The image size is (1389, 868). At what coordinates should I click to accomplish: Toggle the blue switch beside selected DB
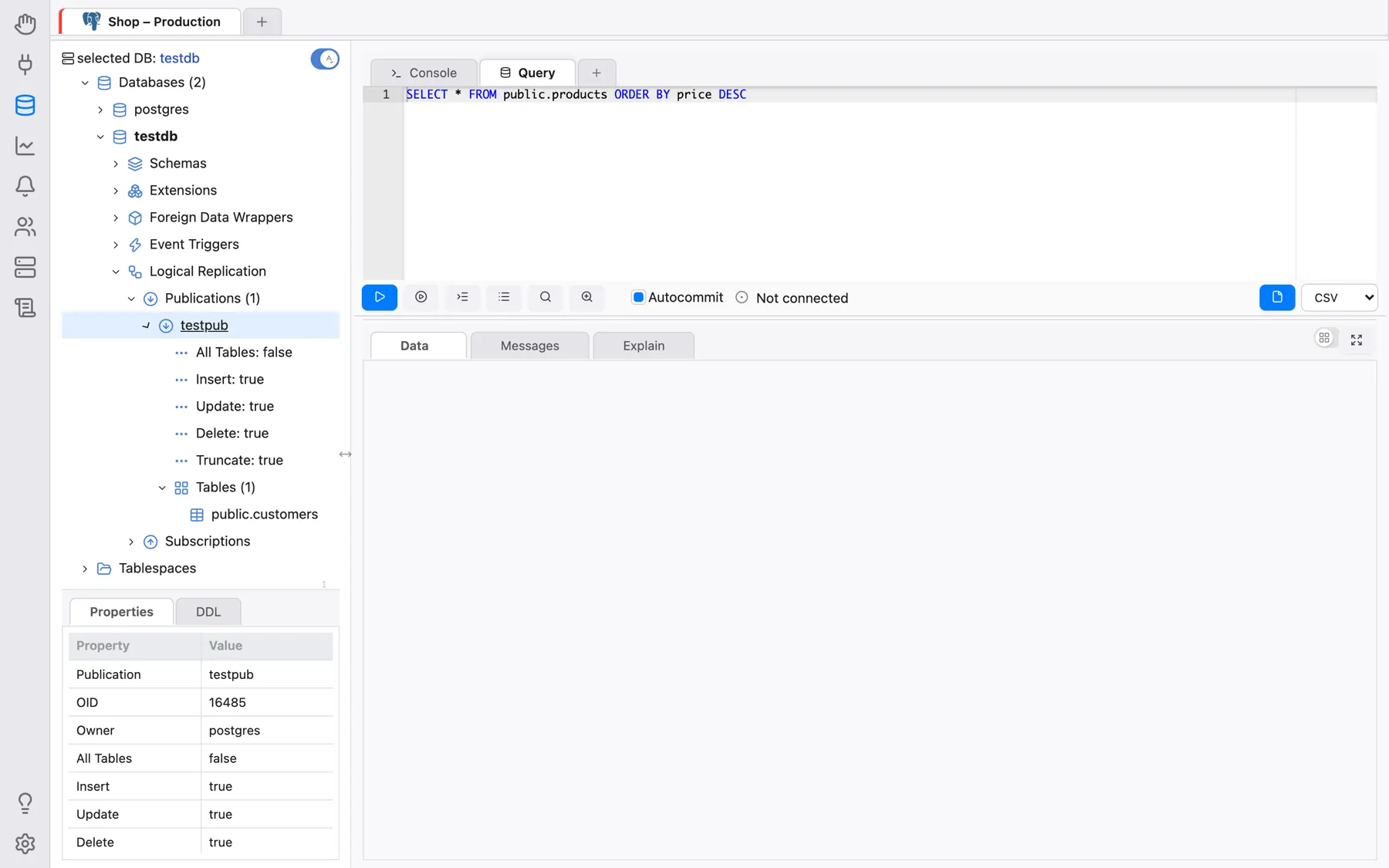(x=325, y=59)
